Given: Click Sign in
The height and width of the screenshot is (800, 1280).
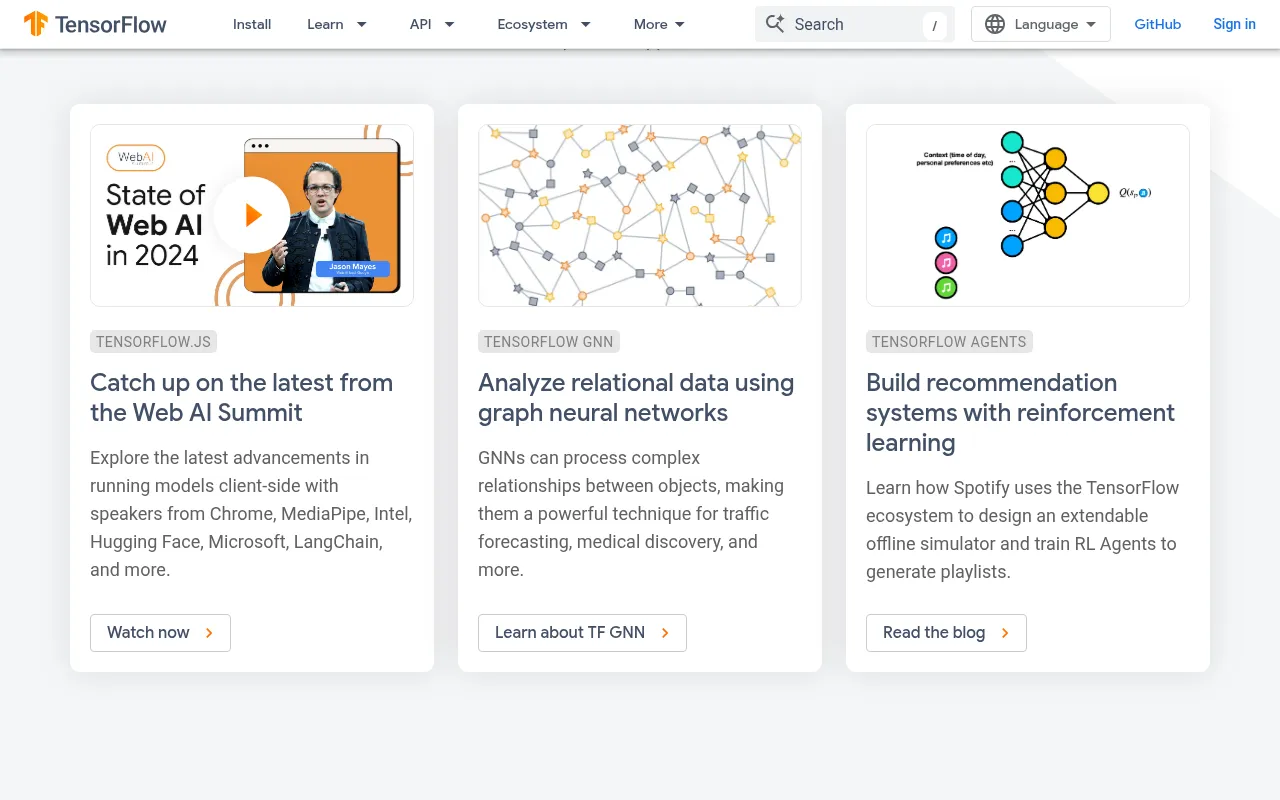Looking at the screenshot, I should coord(1234,24).
